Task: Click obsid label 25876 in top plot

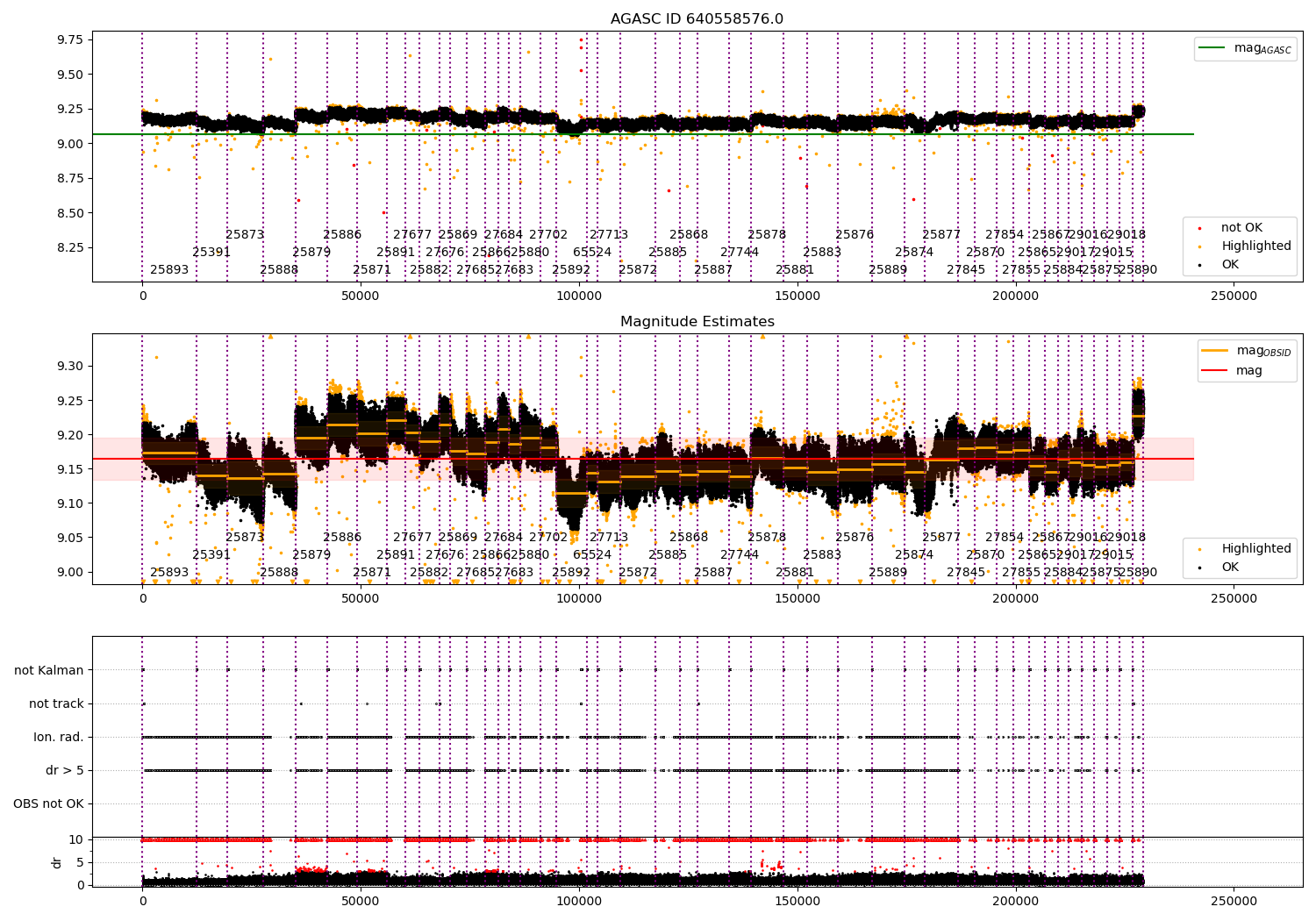Action: [855, 234]
